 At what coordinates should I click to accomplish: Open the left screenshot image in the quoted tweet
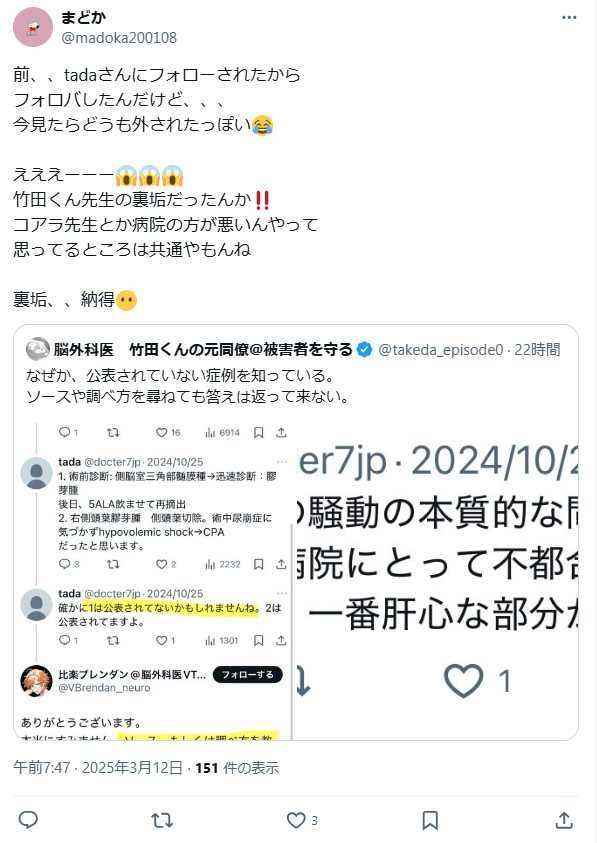tap(153, 580)
